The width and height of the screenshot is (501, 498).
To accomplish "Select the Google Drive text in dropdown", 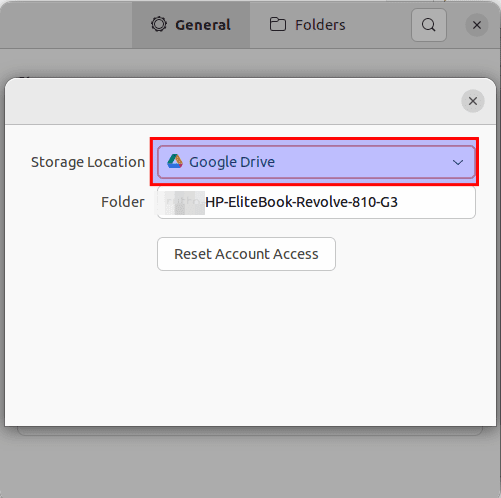I will 232,162.
